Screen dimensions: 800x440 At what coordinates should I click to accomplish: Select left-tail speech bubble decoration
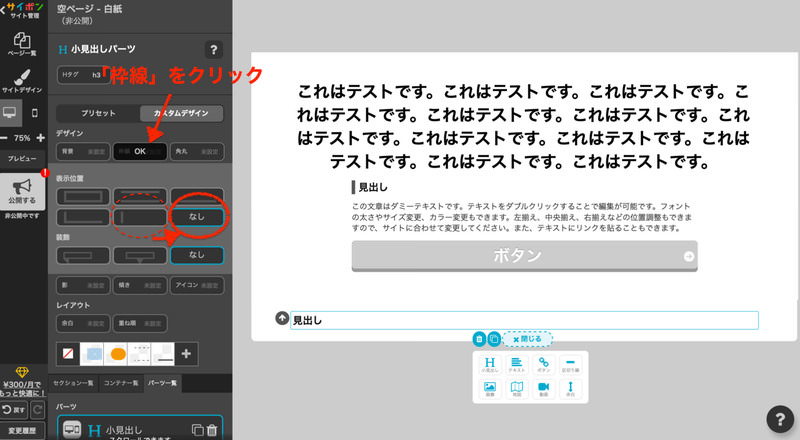tap(83, 255)
